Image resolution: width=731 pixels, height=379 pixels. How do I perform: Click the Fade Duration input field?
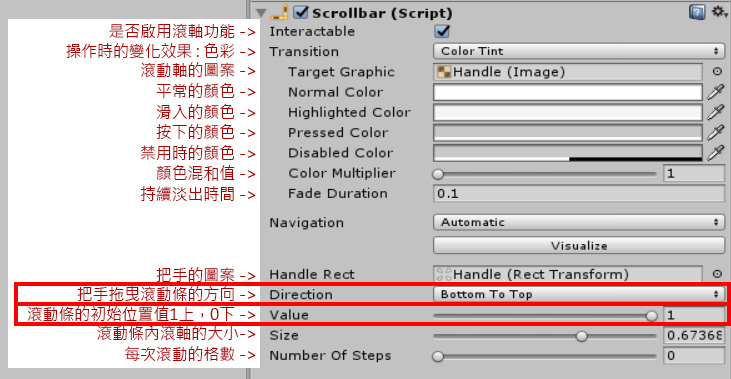[x=579, y=193]
